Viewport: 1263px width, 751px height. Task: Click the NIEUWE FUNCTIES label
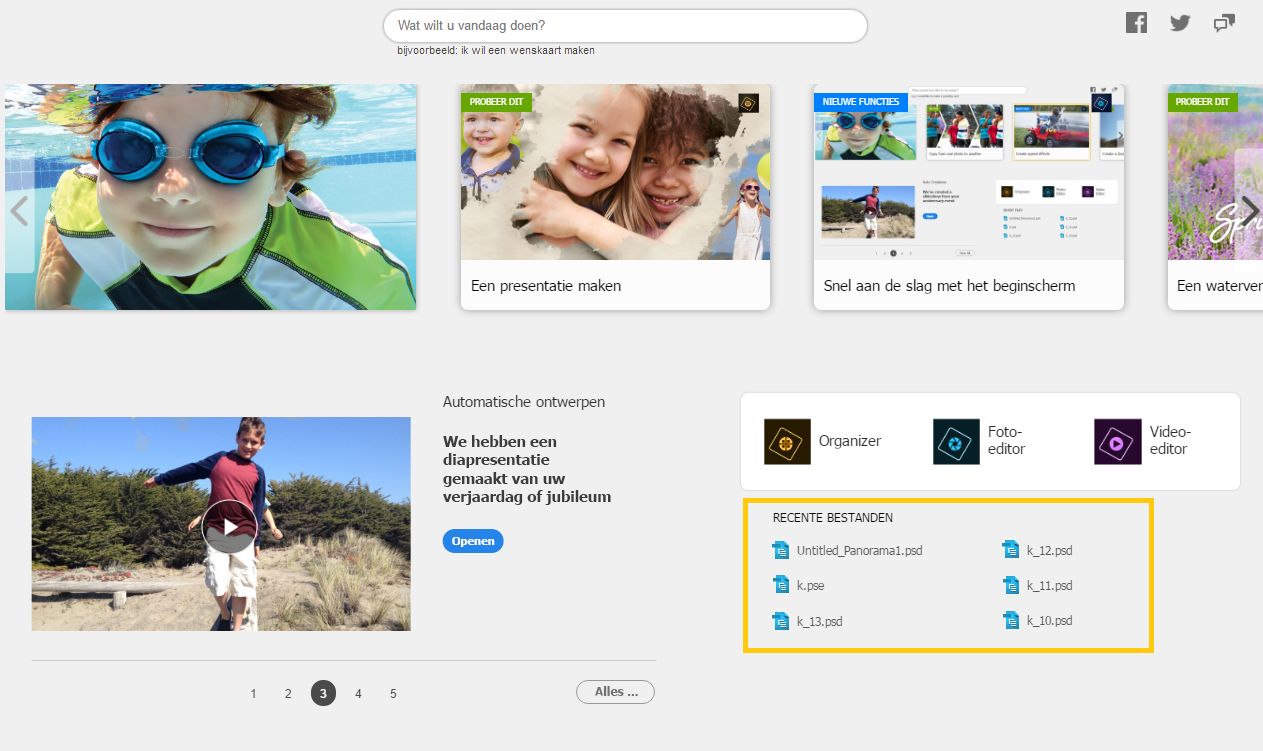coord(861,102)
